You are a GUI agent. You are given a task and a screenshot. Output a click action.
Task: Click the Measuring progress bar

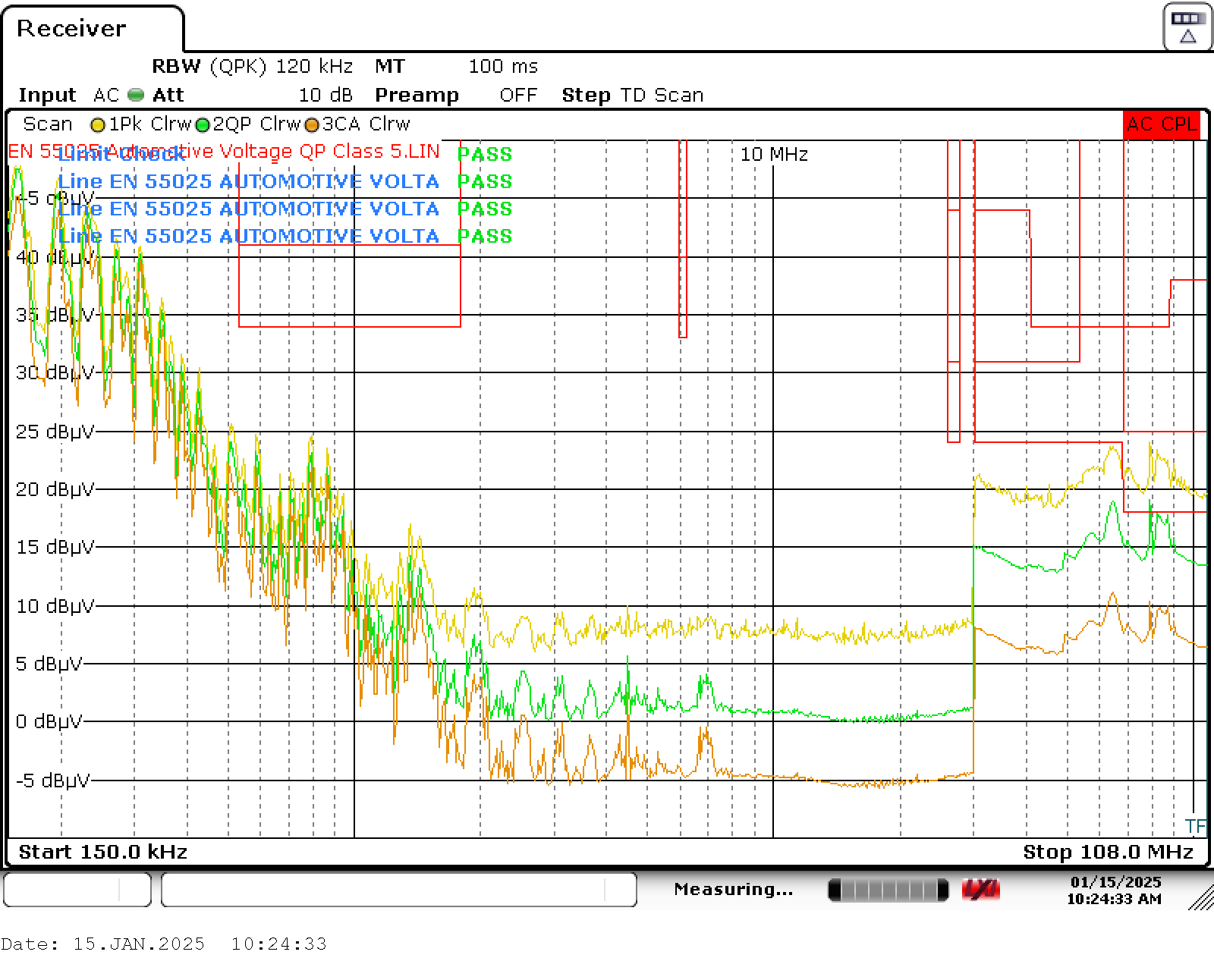click(x=888, y=890)
